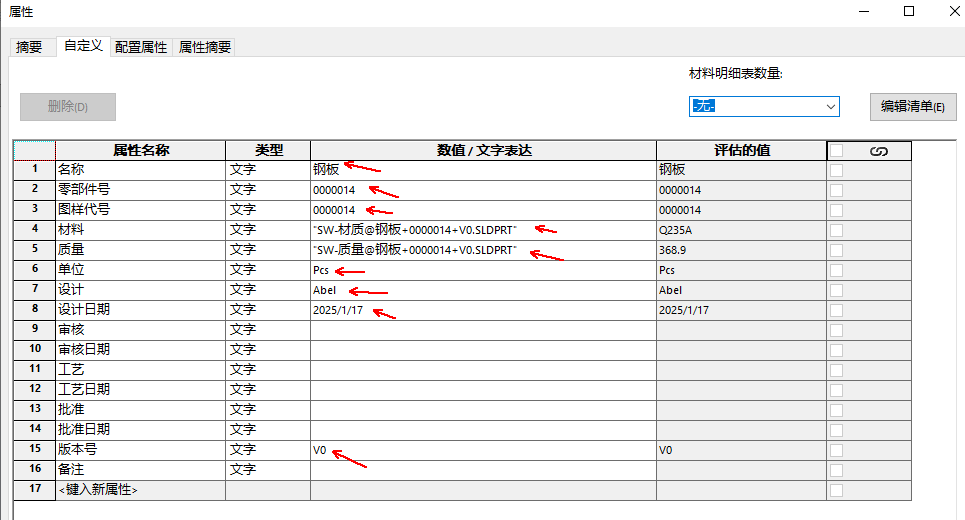Check the link box for row 材料

tap(836, 230)
